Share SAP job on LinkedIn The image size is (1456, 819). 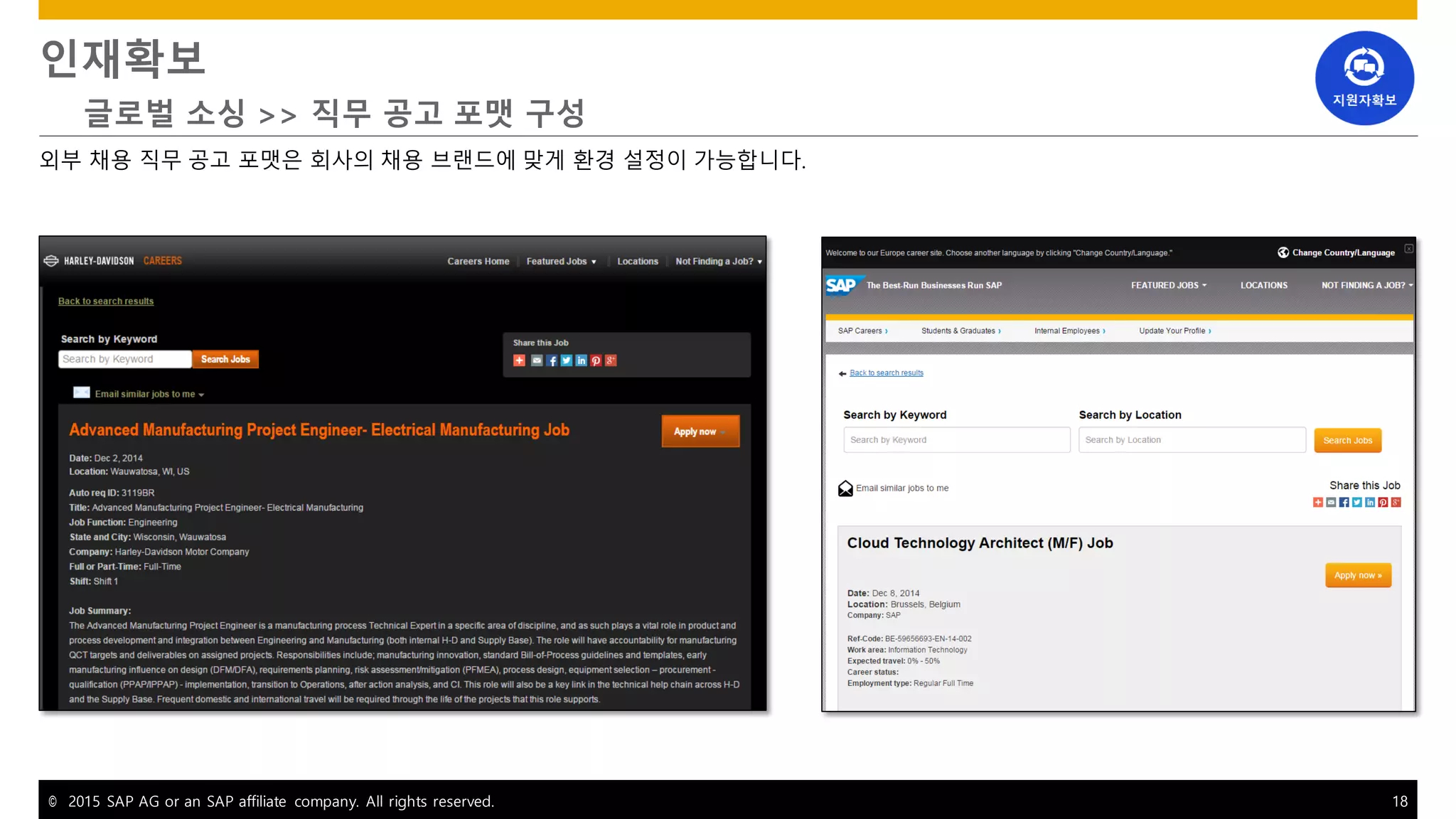click(x=1370, y=503)
